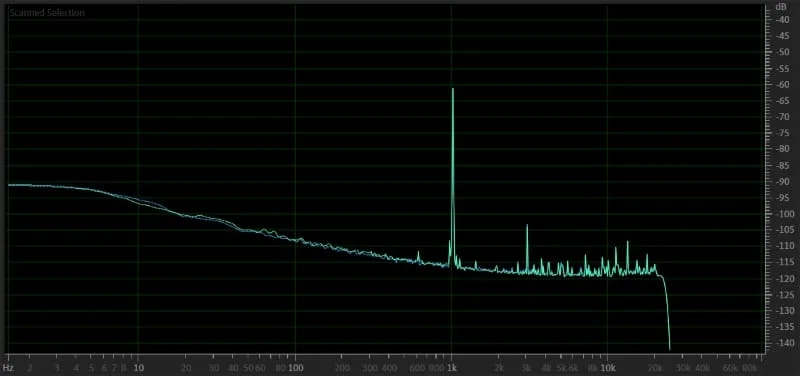Viewport: 800px width, 376px height.
Task: Click the '-75' dB scale label
Action: (x=782, y=133)
